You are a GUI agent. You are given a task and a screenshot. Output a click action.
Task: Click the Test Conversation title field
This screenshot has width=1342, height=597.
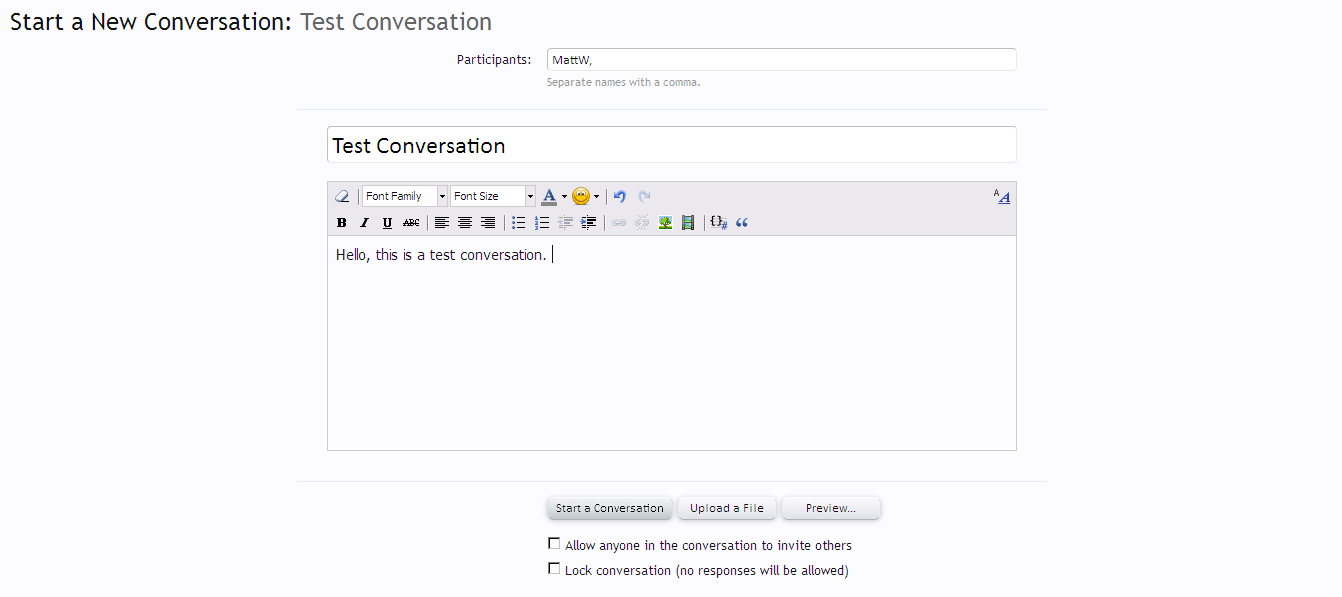click(672, 145)
